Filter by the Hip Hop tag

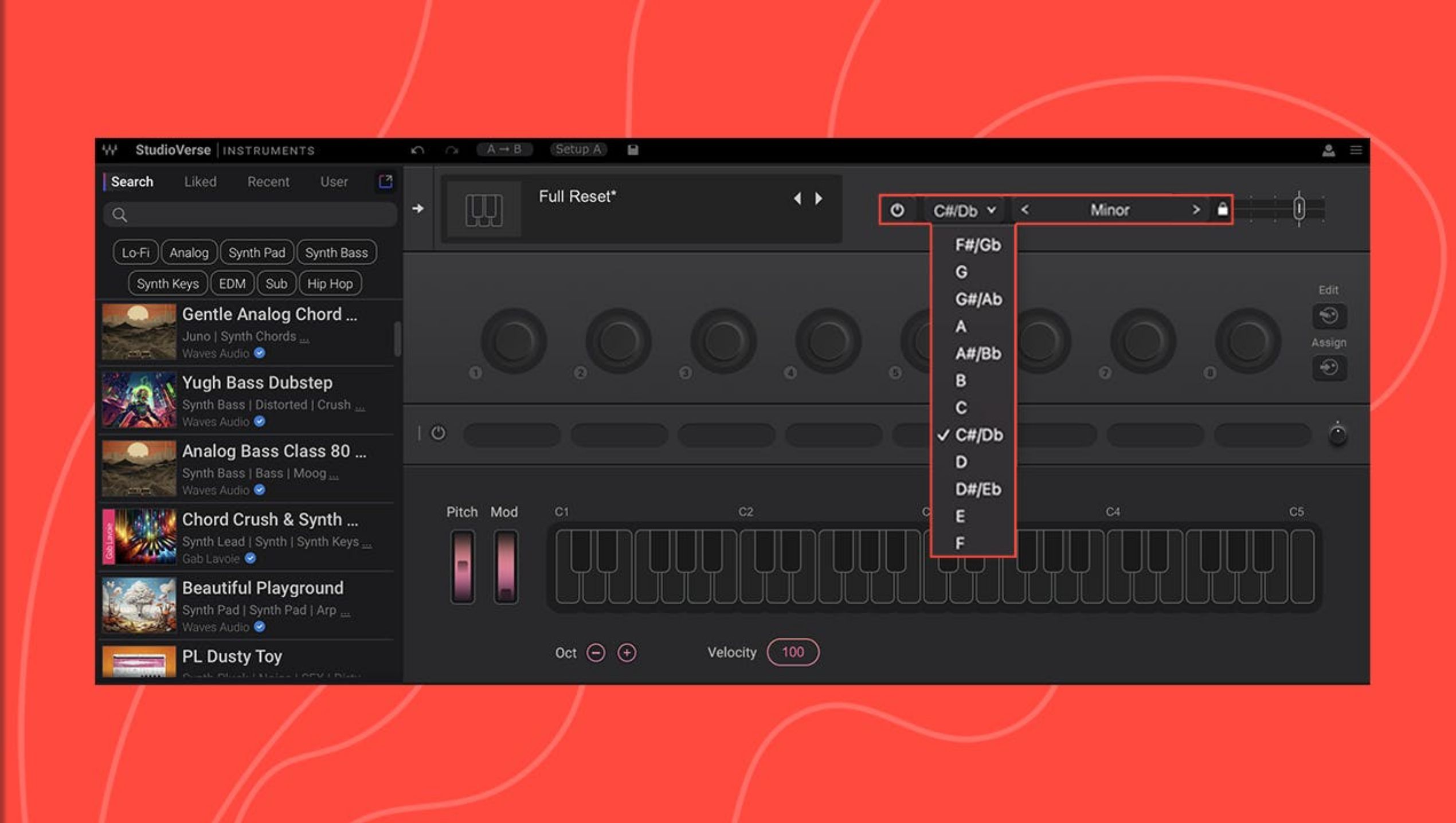click(330, 284)
